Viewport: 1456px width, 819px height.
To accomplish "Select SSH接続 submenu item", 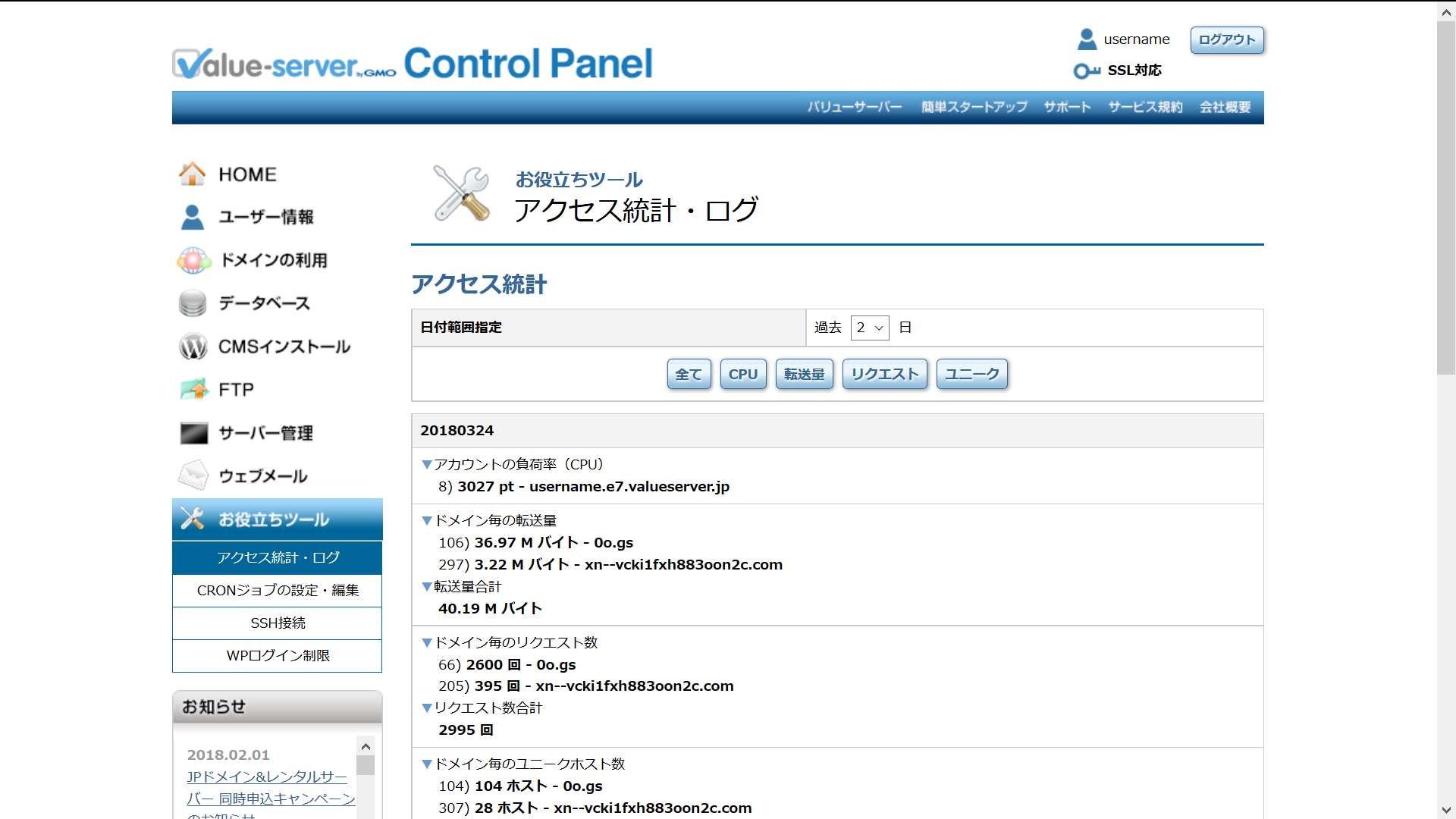I will (x=278, y=623).
